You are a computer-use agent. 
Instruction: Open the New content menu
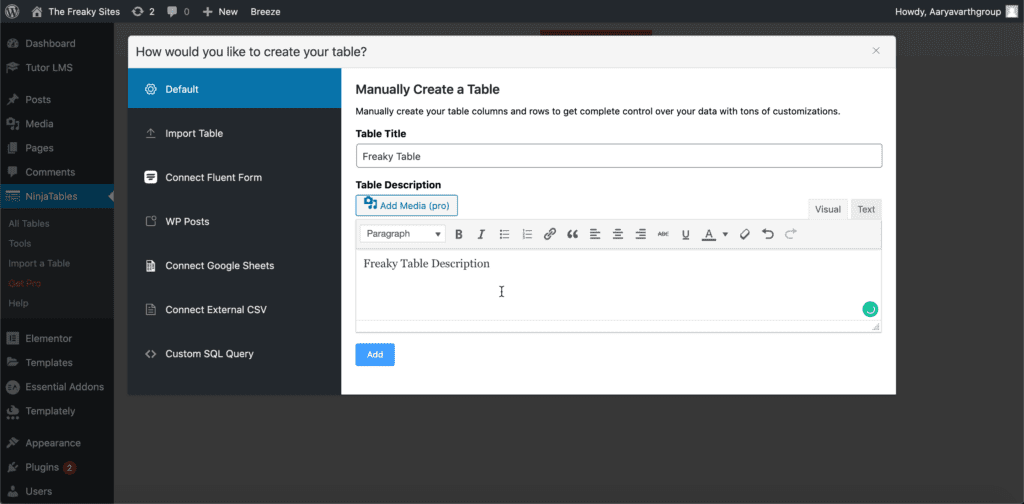[220, 11]
